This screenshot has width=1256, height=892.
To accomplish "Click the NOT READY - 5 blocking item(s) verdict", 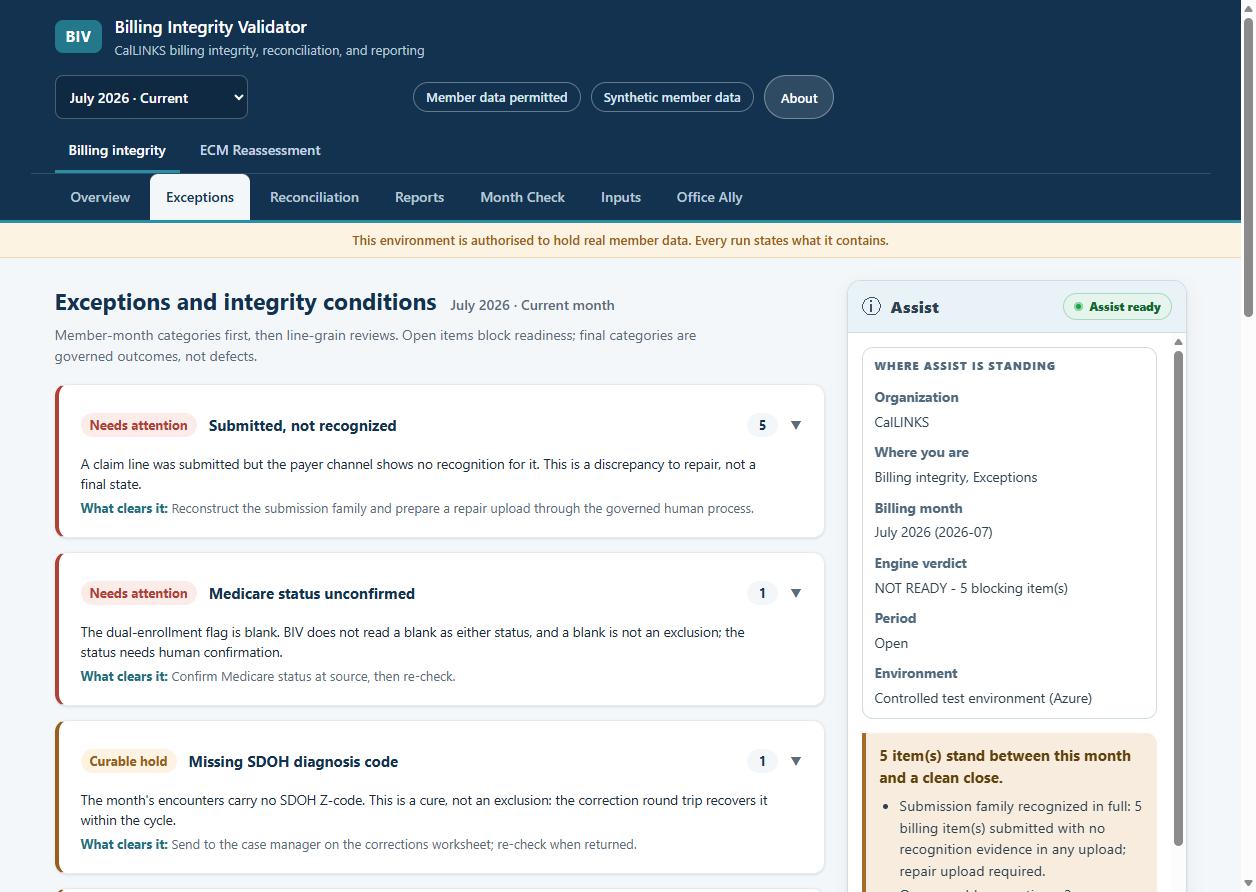I will tap(971, 588).
